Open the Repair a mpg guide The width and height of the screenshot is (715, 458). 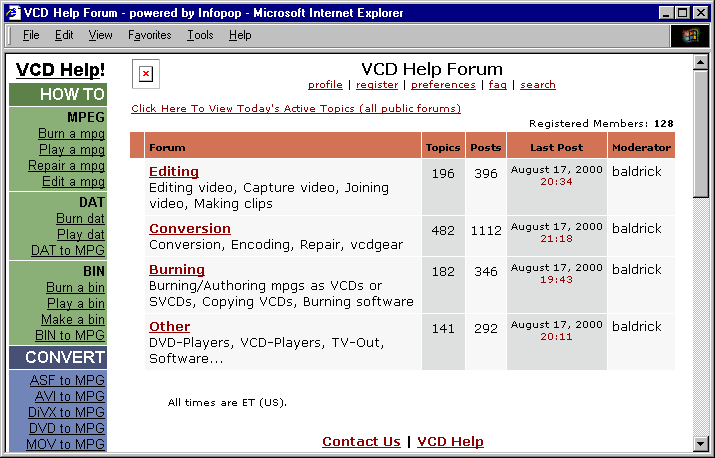coord(67,165)
